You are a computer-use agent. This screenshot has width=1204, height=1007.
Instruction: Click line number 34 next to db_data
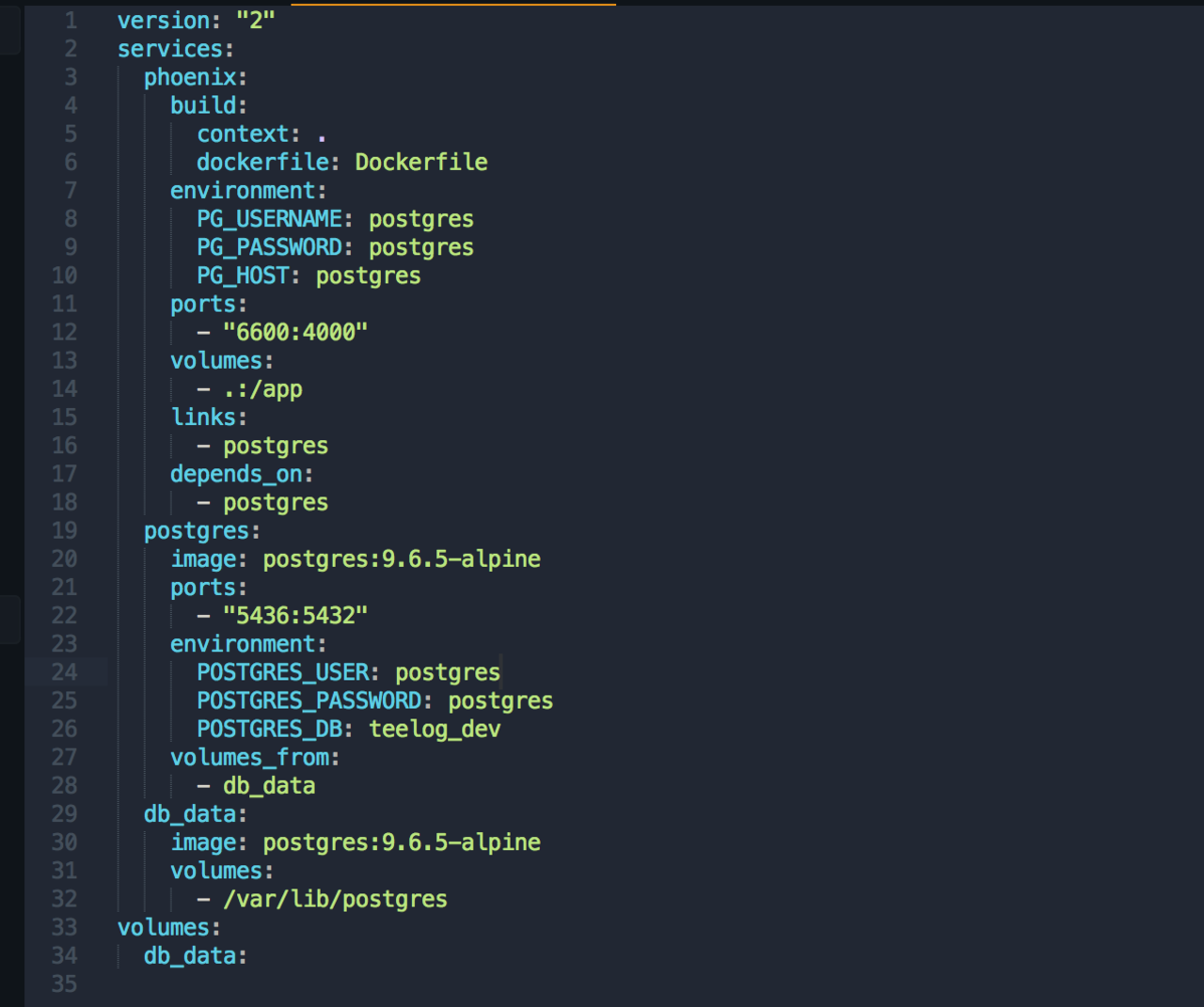[x=64, y=955]
